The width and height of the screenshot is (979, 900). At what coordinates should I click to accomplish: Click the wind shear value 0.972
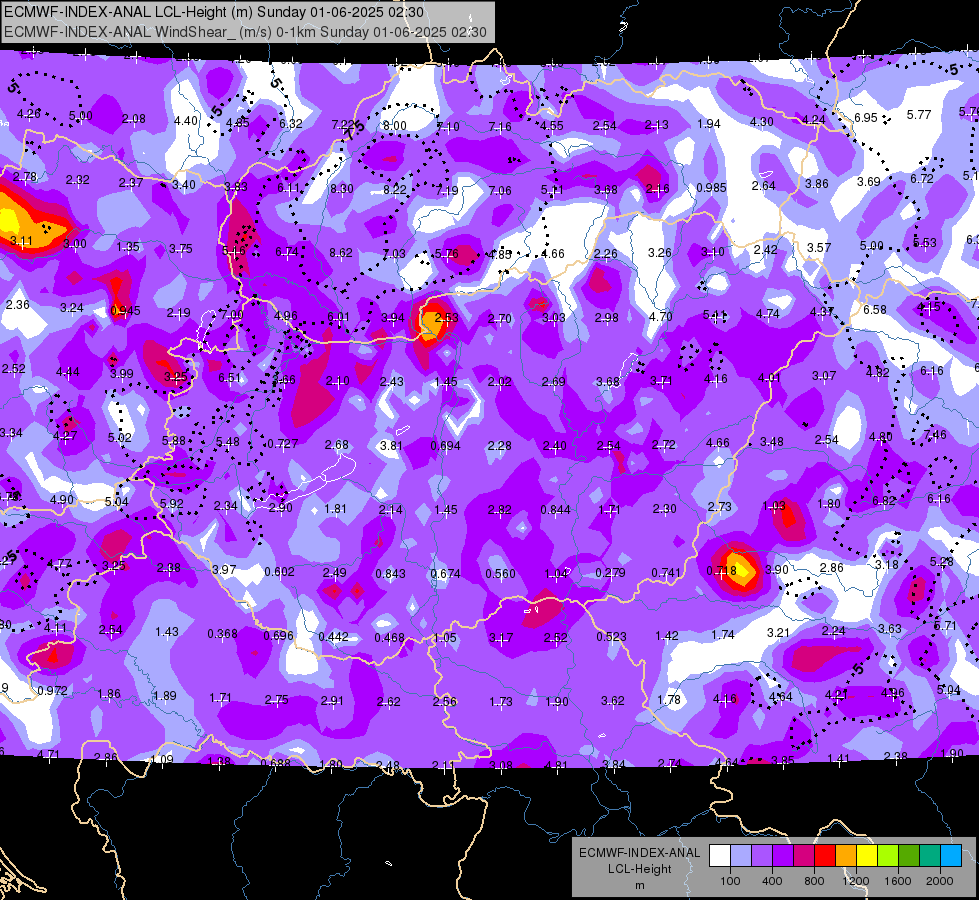point(52,691)
